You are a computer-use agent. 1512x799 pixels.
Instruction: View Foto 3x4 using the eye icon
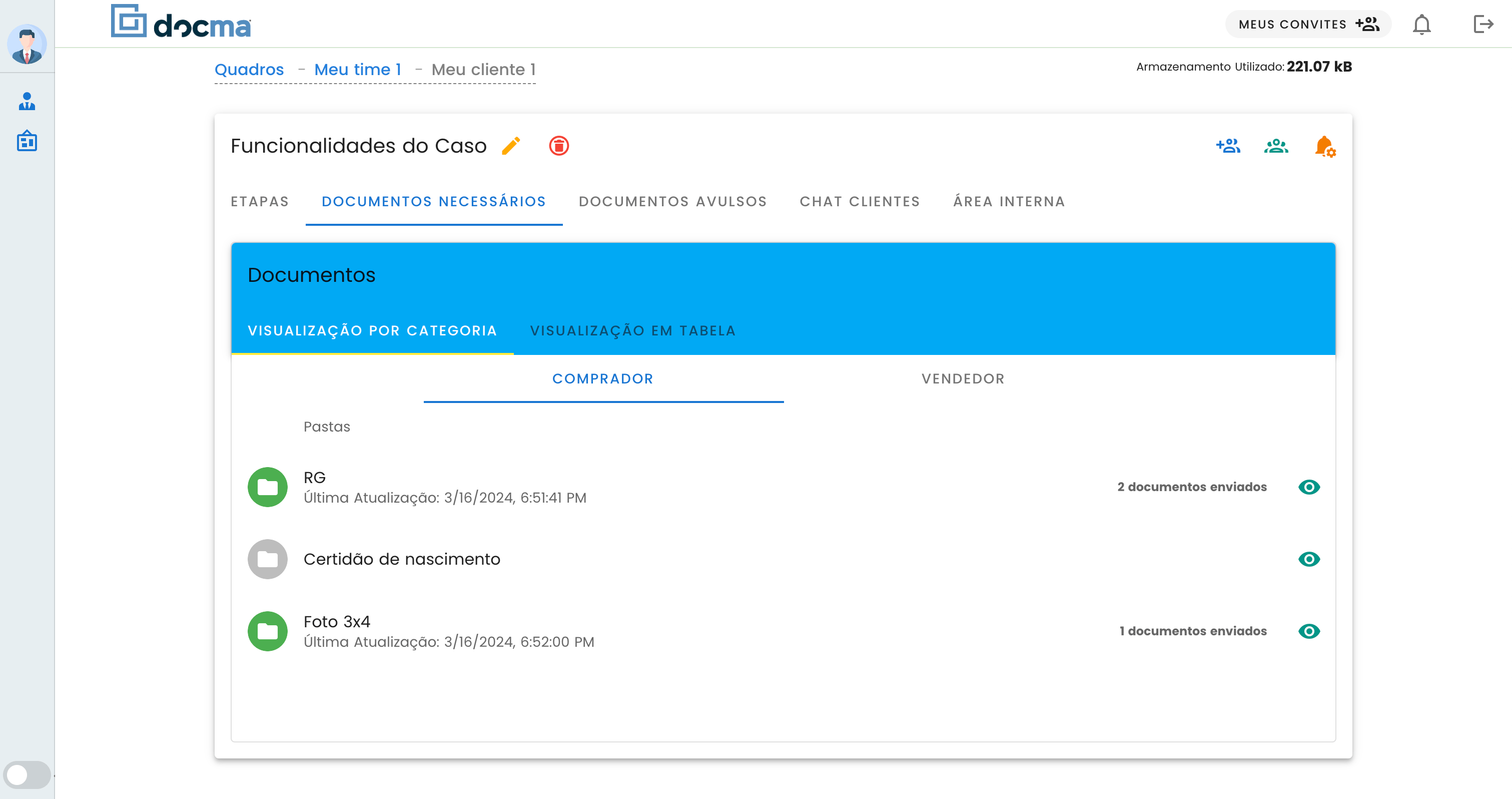1309,632
